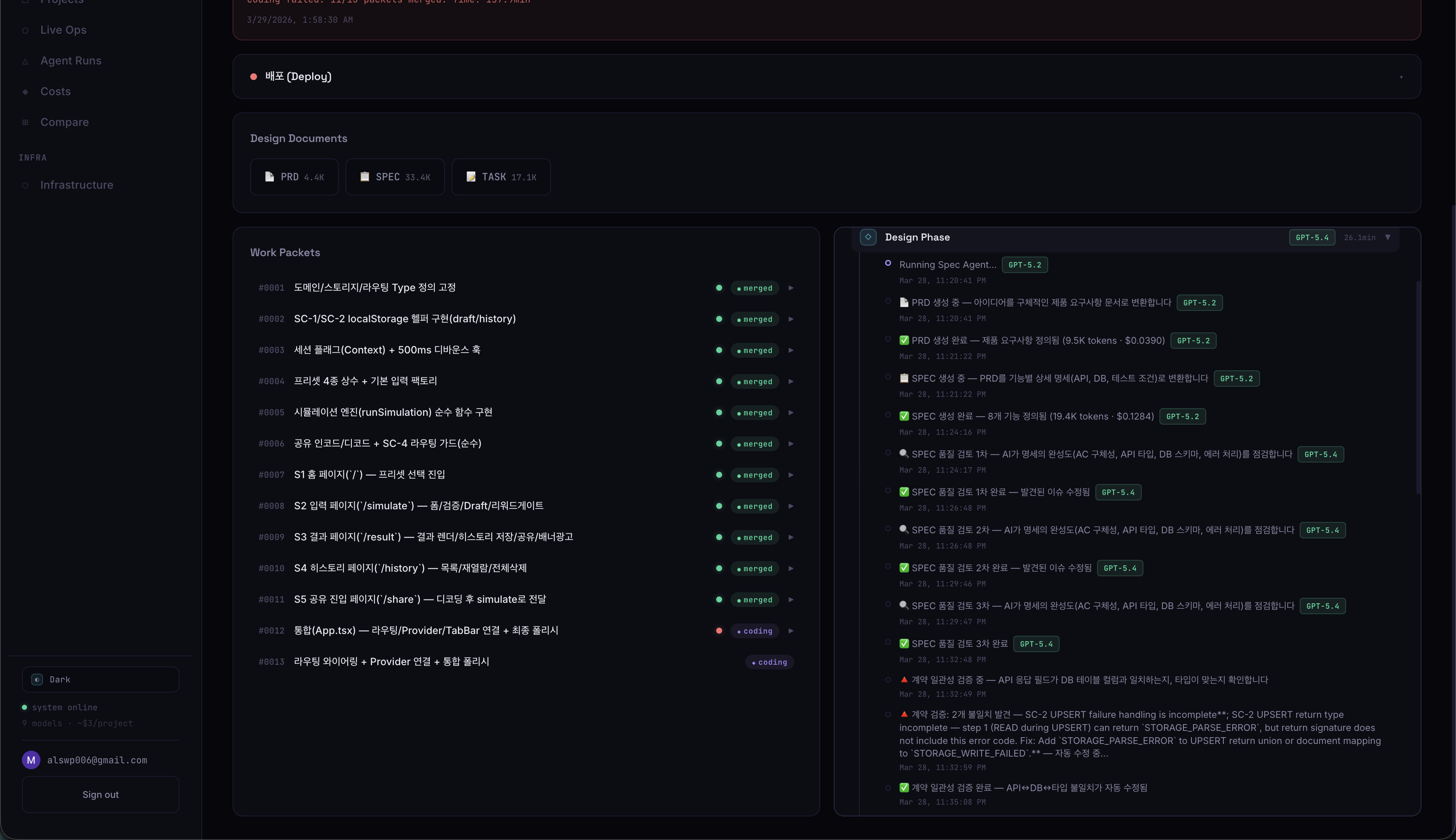Click the user avatar M icon
Screen dimensions: 1456x840
[31, 760]
